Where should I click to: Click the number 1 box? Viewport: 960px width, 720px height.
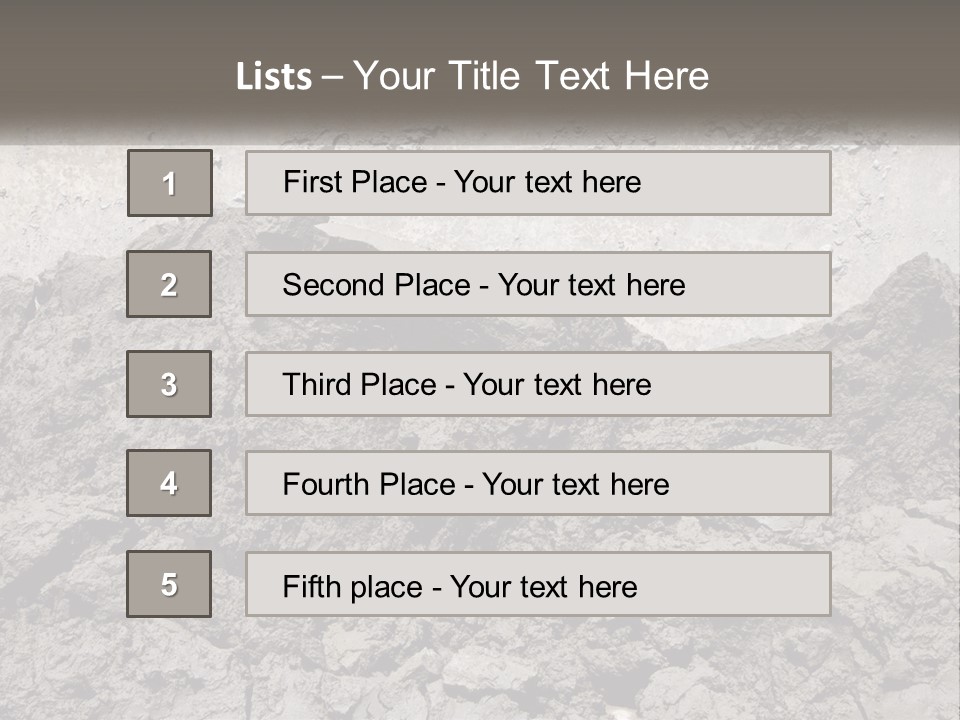[x=170, y=183]
